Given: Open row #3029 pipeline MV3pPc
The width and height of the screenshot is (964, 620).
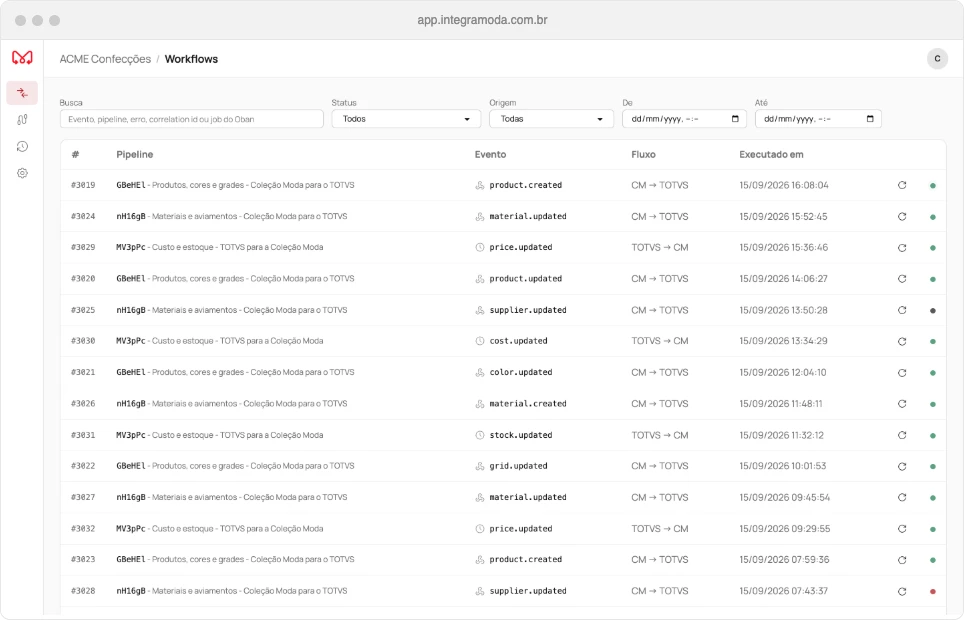Looking at the screenshot, I should click(x=219, y=247).
